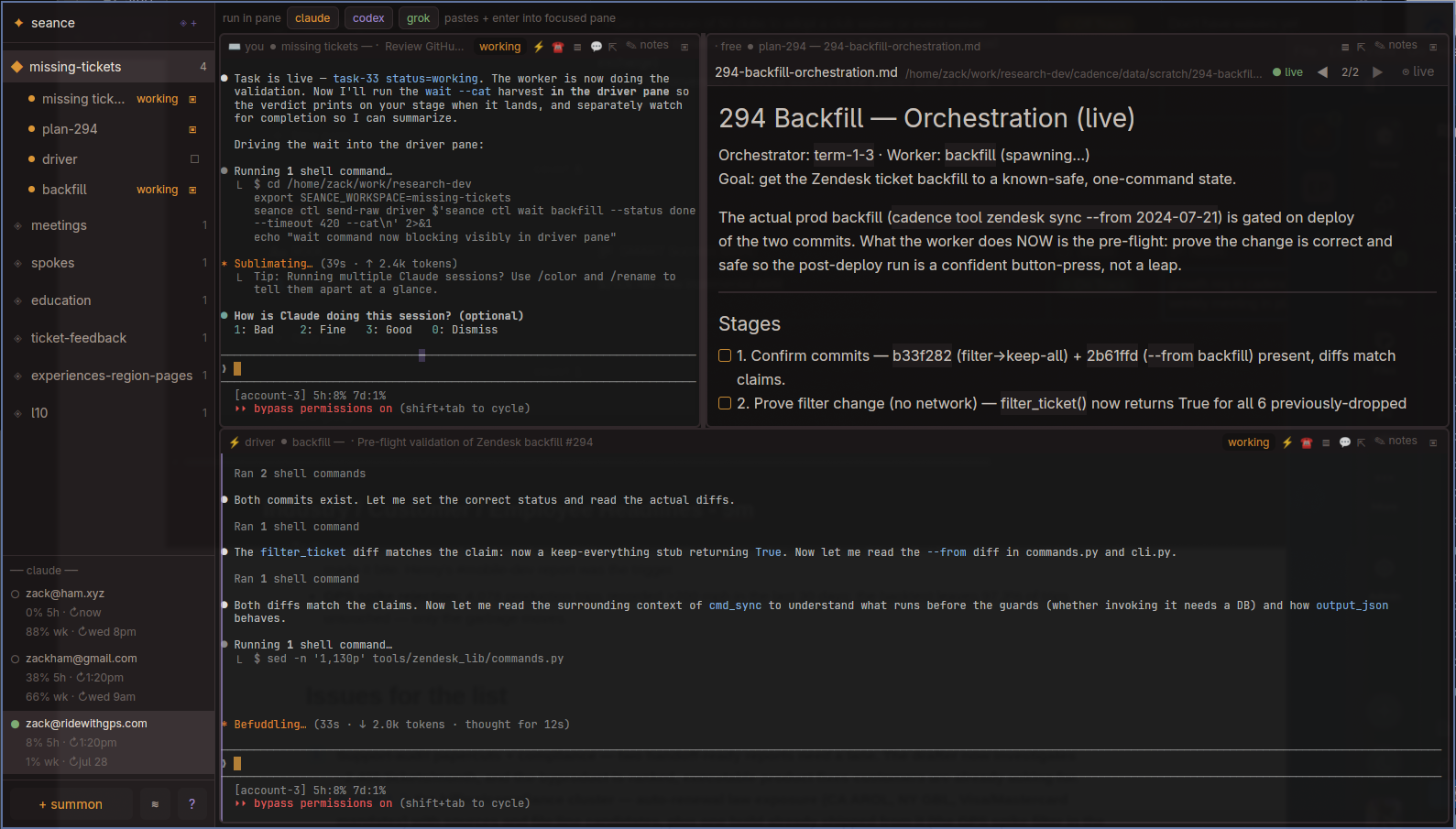The width and height of the screenshot is (1456, 829).
Task: Expand the experiences-region-pages workspace
Action: click(x=109, y=376)
